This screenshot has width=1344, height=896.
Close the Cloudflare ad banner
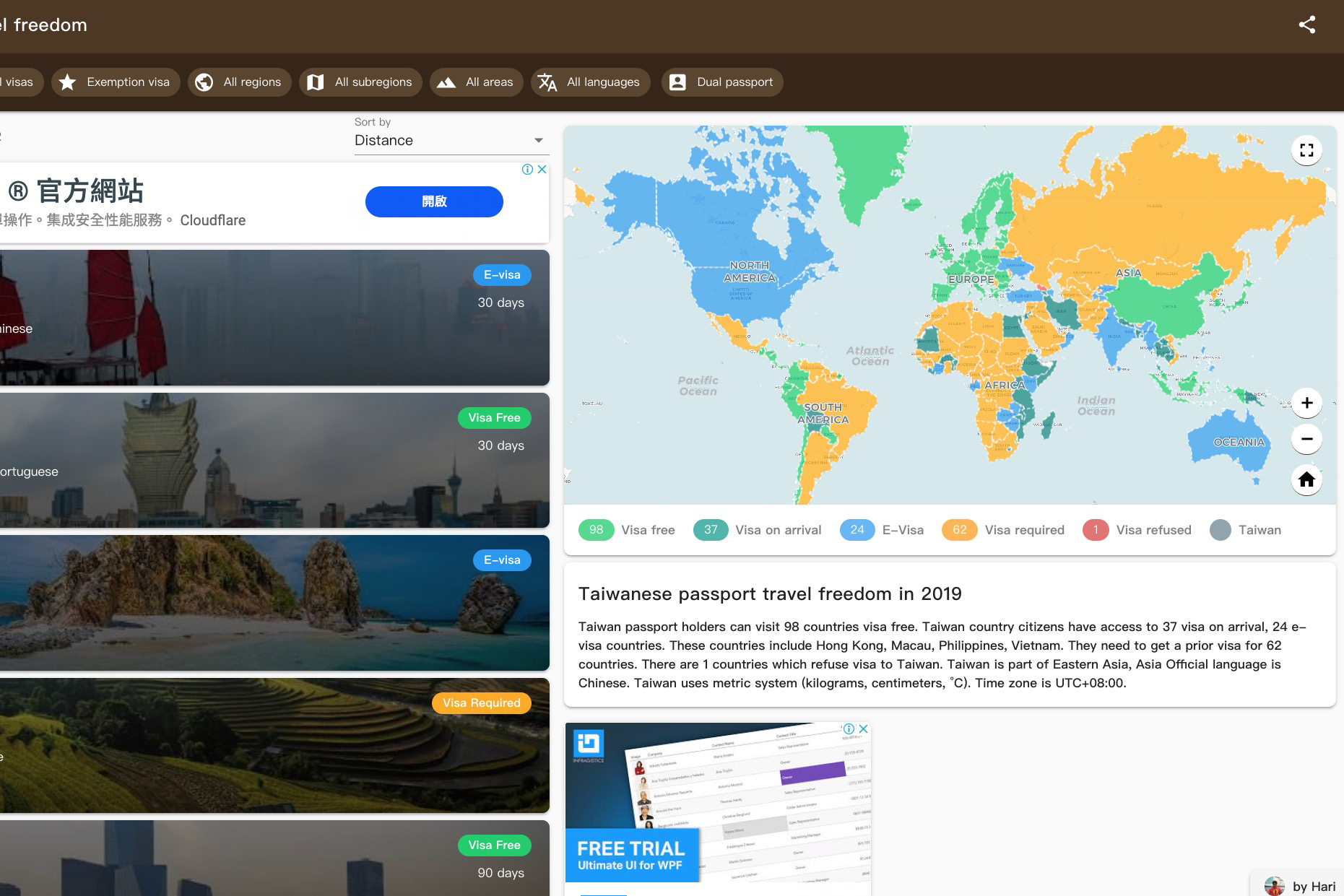[x=542, y=169]
